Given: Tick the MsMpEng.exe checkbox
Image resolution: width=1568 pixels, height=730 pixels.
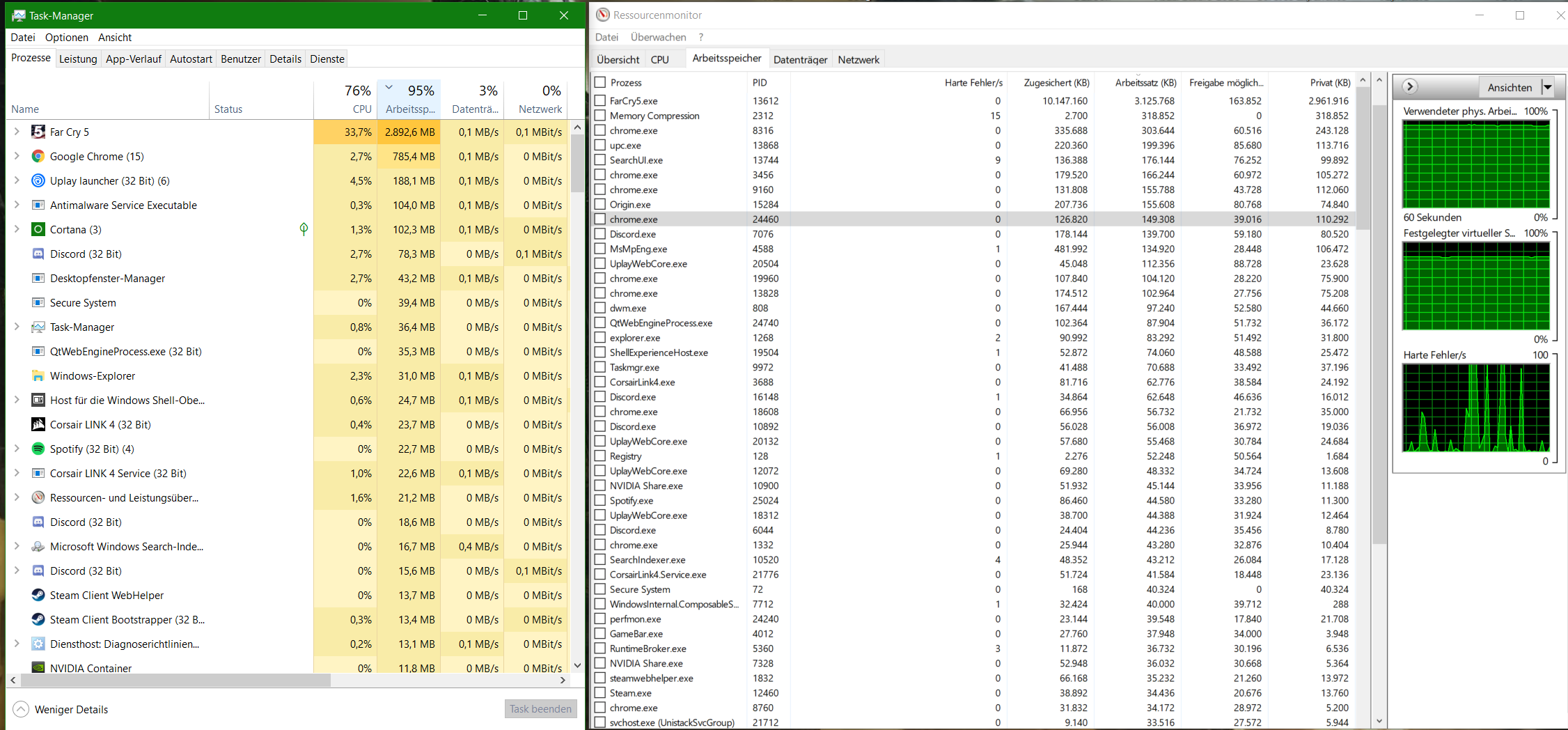Looking at the screenshot, I should 599,249.
